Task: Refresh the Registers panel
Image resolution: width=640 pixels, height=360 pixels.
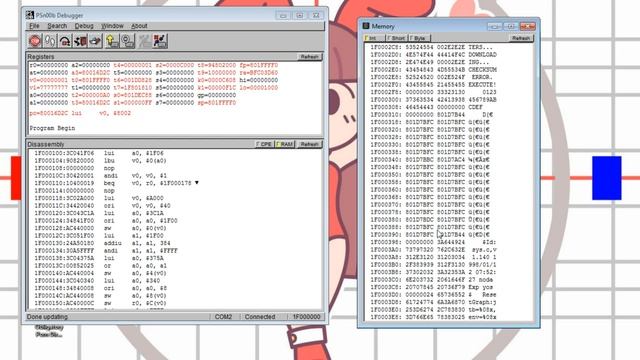Action: pyautogui.click(x=309, y=57)
